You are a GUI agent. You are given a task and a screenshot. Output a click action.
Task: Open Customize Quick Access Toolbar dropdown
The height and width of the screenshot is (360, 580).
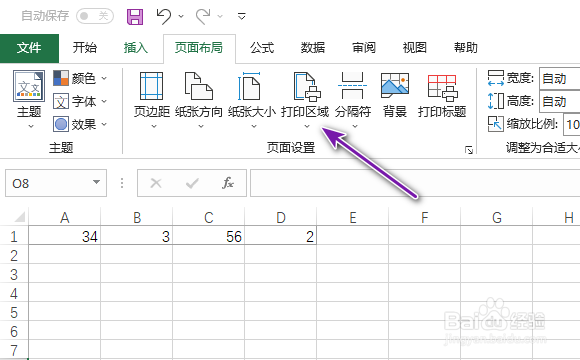pyautogui.click(x=242, y=16)
